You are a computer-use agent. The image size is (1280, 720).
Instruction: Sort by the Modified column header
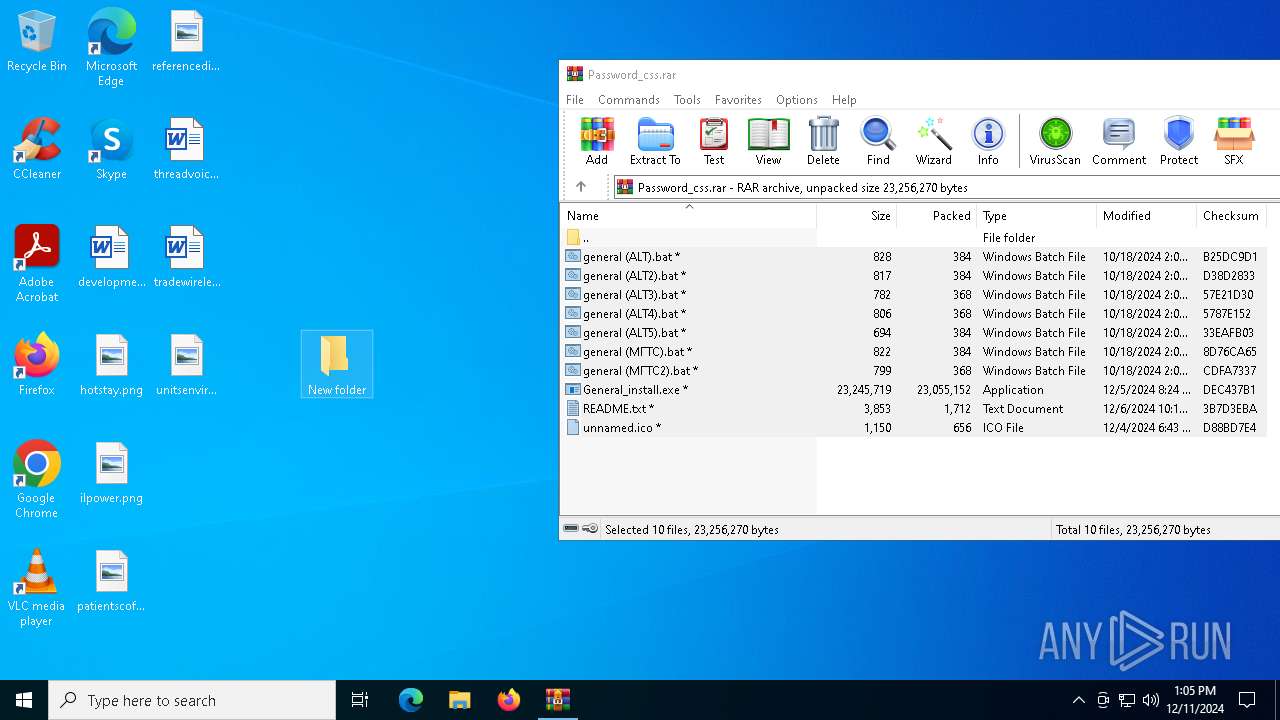1147,216
